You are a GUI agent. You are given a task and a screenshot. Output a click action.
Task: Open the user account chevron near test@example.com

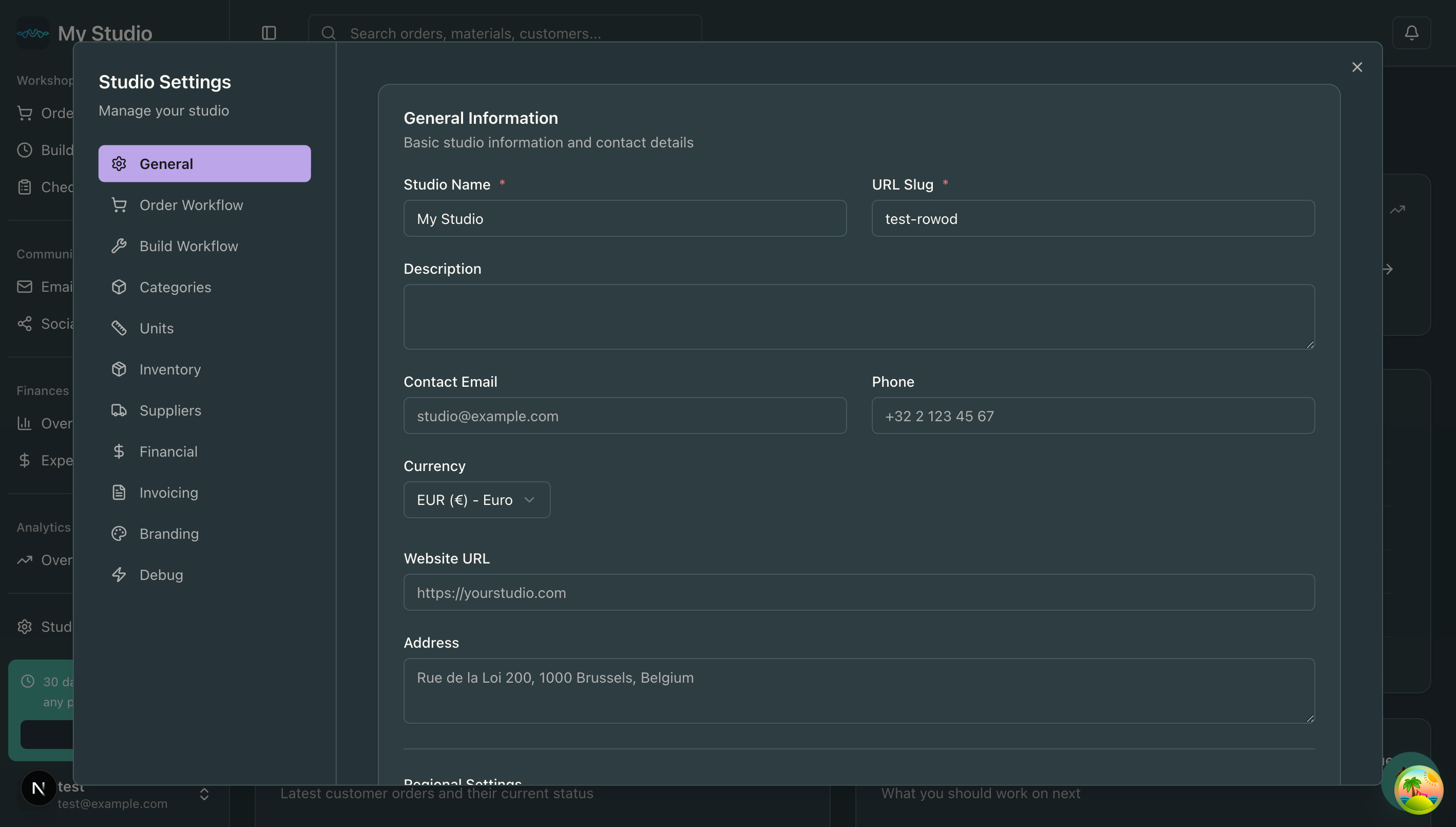[203, 794]
